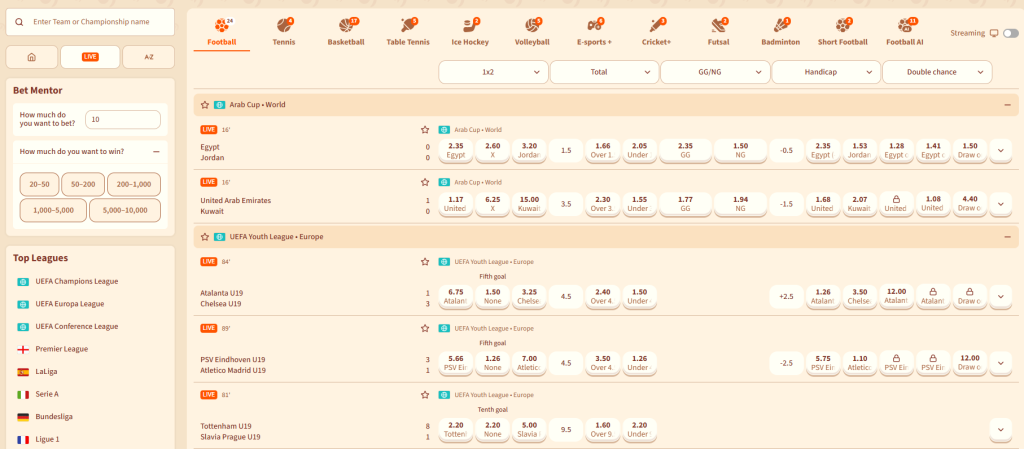Select GG at 1.77 for UAE vs Kuwait
1024x449 pixels.
coord(685,204)
